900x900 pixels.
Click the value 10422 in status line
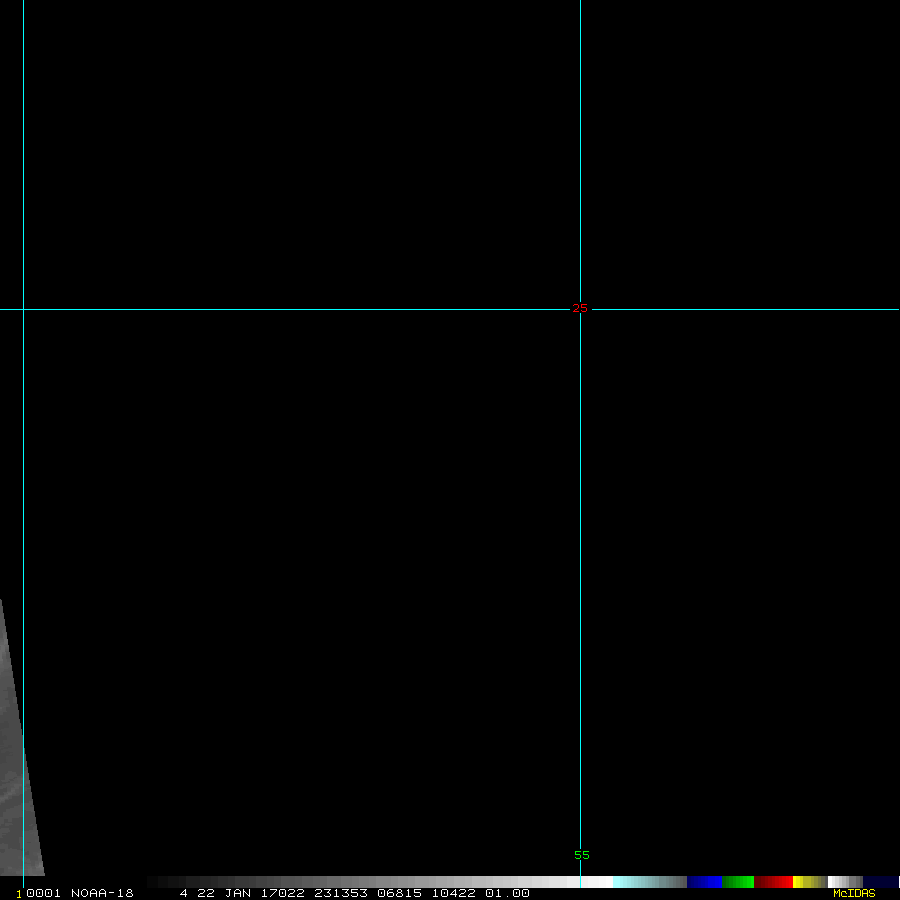click(453, 893)
